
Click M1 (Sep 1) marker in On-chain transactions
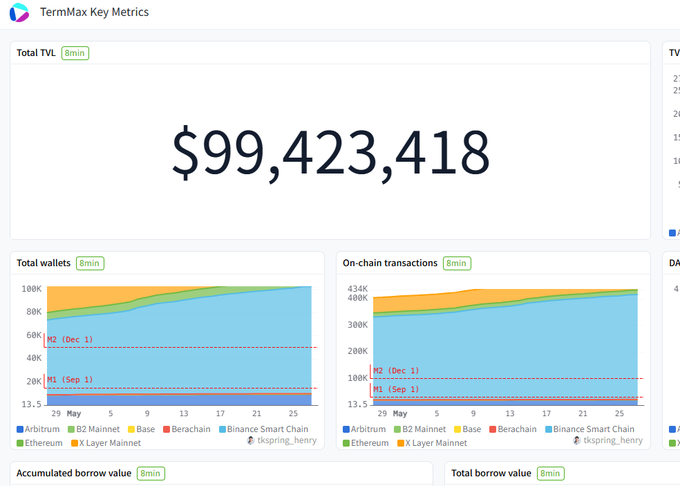[396, 389]
